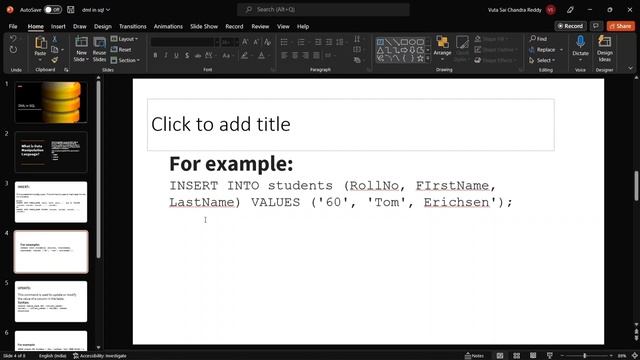Switch to the Insert tab
Viewport: 640px width, 360px height.
pyautogui.click(x=58, y=26)
